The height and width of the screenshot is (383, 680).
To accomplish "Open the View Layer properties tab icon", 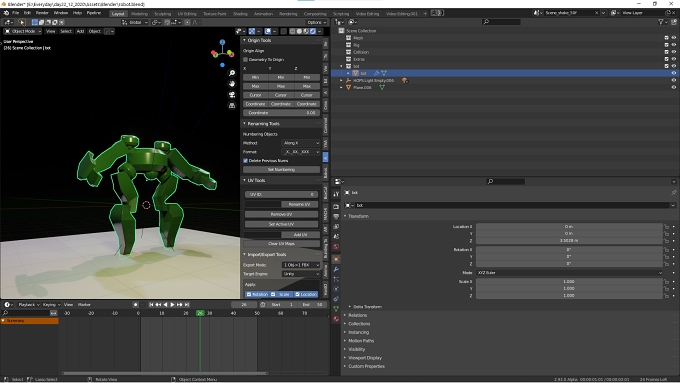I will tap(336, 226).
